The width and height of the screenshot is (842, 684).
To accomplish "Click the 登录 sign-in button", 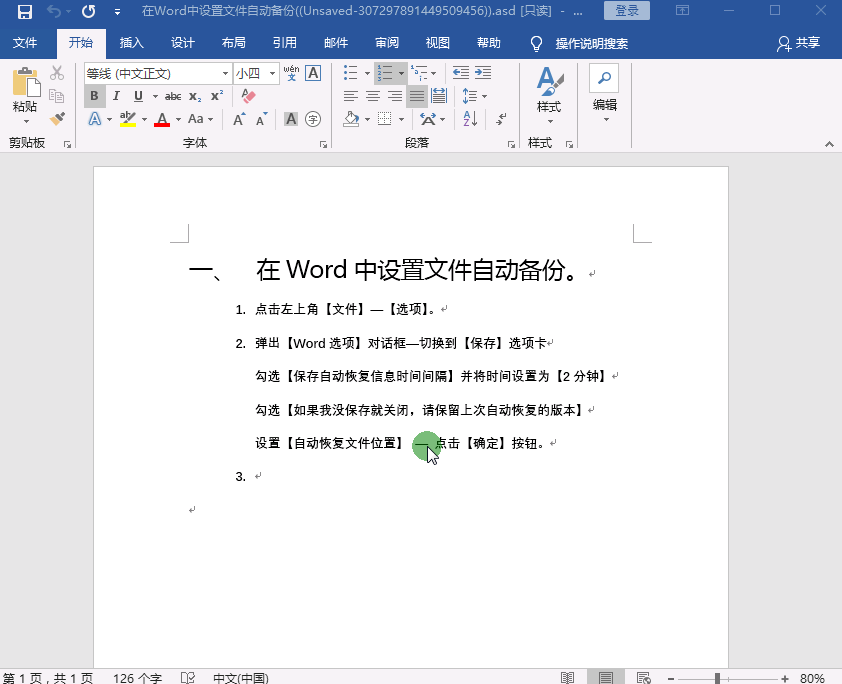I will coord(627,10).
